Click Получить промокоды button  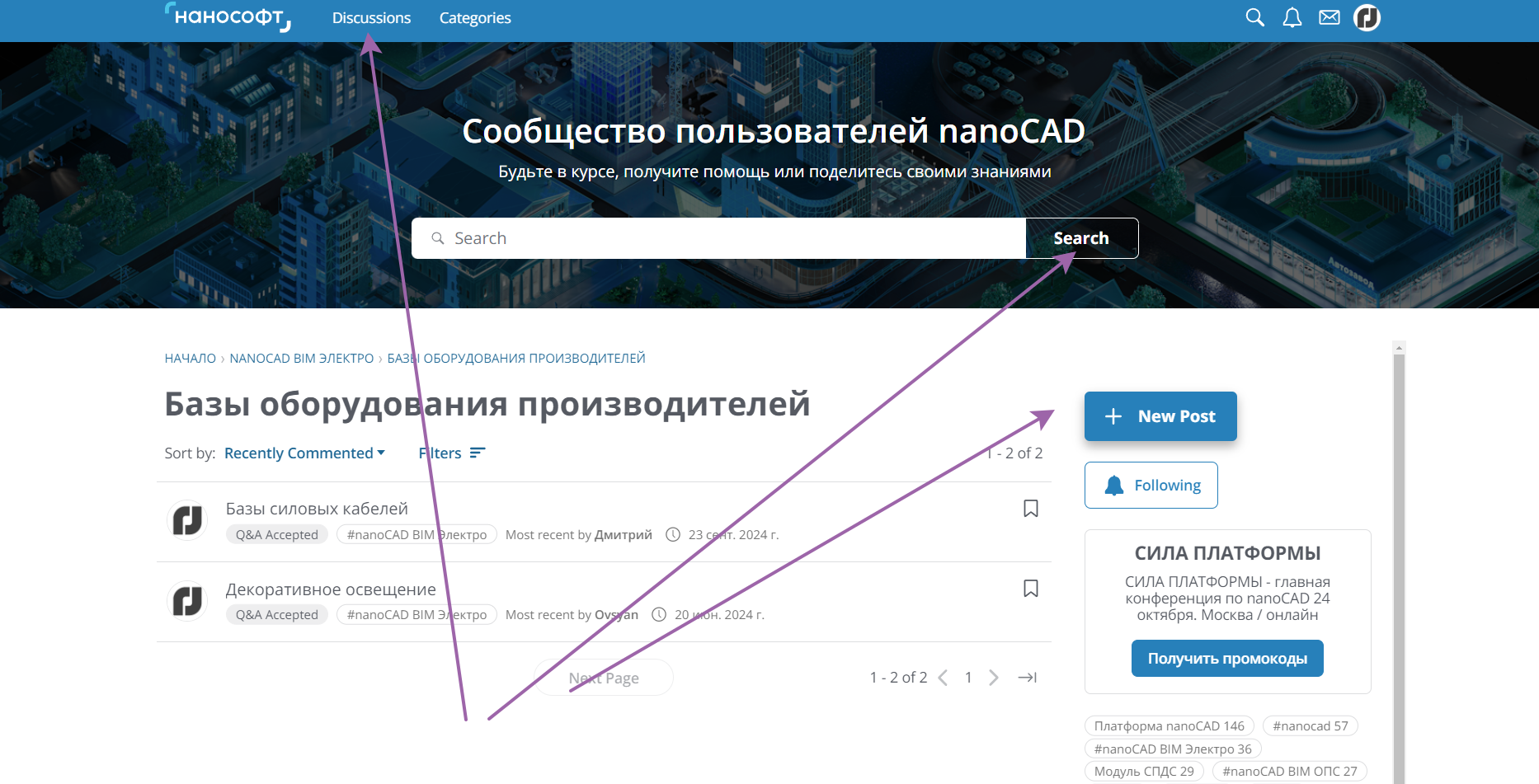coord(1227,659)
